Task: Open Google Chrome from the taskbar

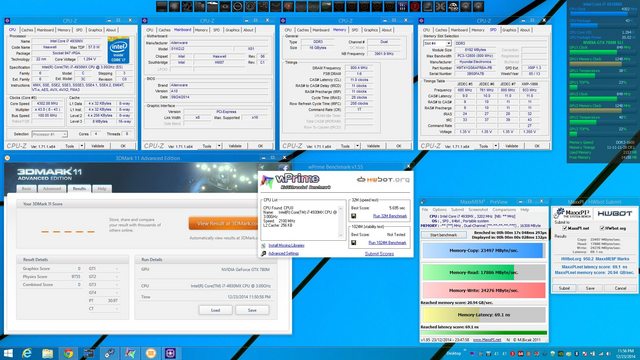Action: click(x=68, y=353)
